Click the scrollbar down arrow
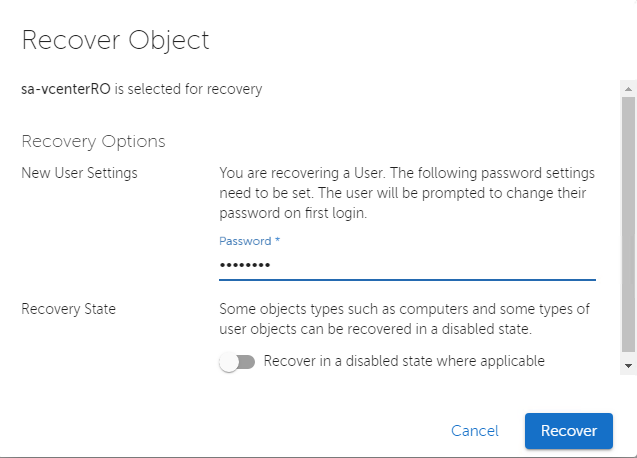This screenshot has width=637, height=458. pyautogui.click(x=628, y=366)
